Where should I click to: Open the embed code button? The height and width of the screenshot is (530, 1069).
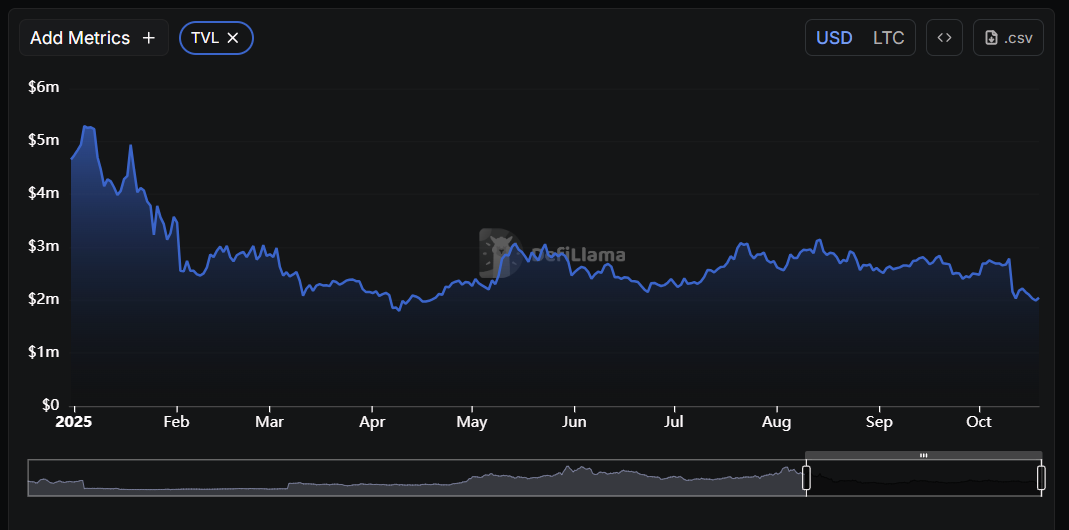pyautogui.click(x=944, y=38)
